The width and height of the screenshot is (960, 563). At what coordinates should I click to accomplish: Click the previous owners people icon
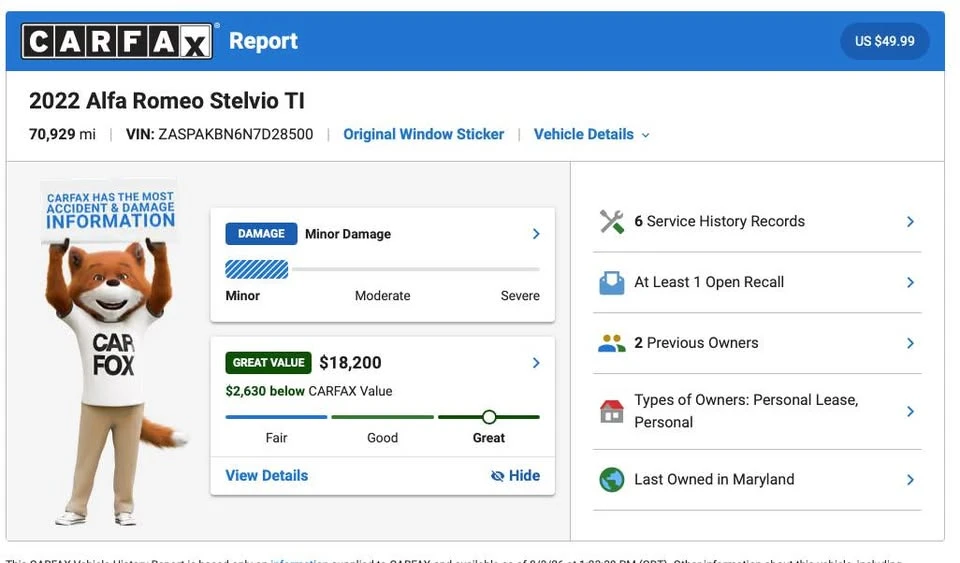click(x=612, y=343)
